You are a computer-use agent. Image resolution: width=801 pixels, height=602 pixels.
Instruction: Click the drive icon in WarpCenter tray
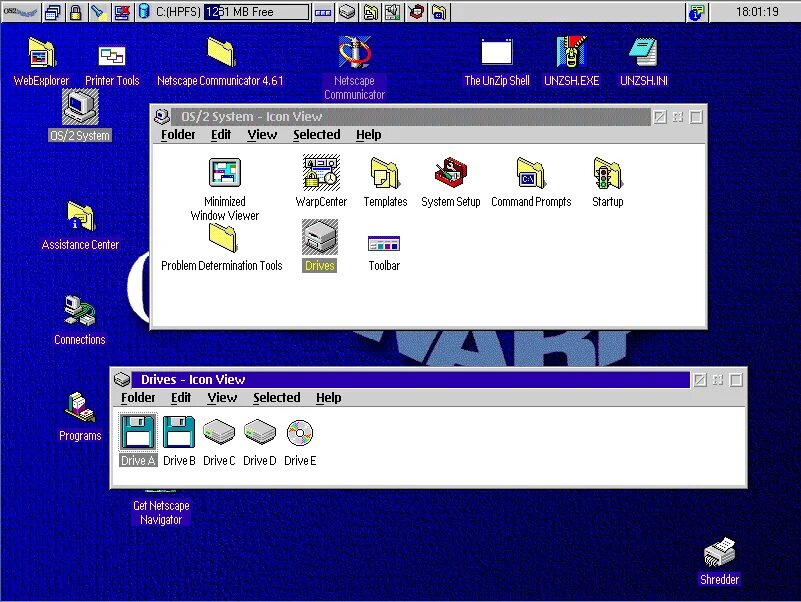coord(347,12)
